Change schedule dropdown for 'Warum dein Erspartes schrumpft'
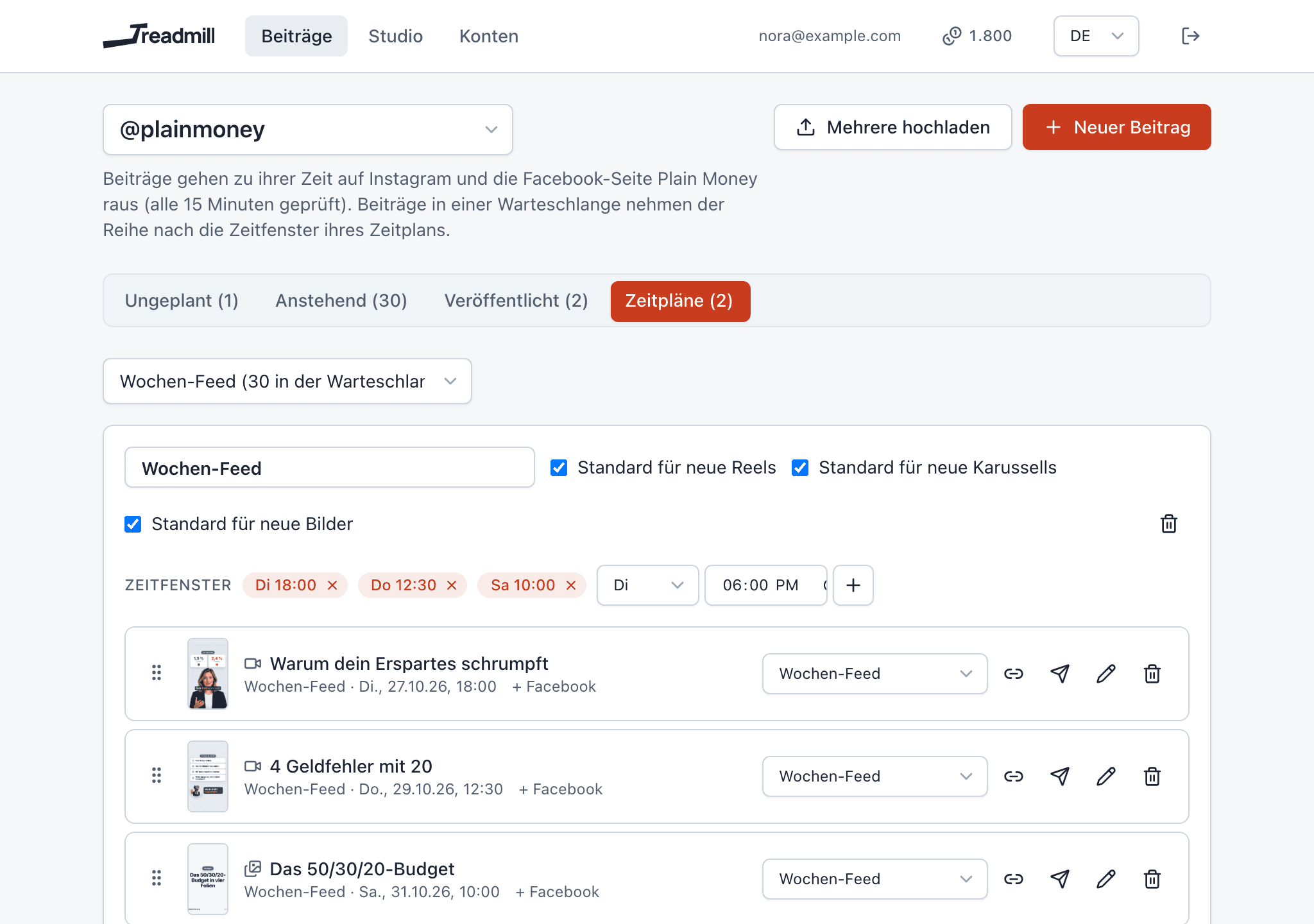 click(875, 674)
